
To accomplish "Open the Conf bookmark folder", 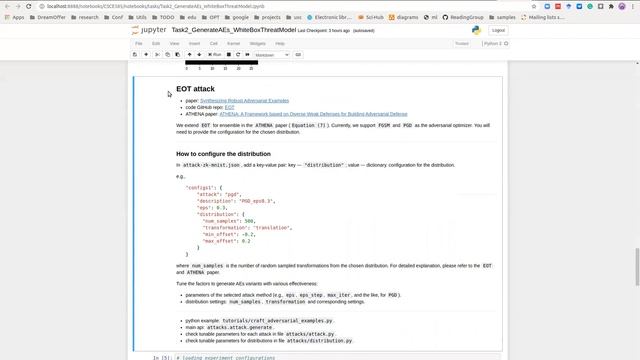I will point(113,18).
